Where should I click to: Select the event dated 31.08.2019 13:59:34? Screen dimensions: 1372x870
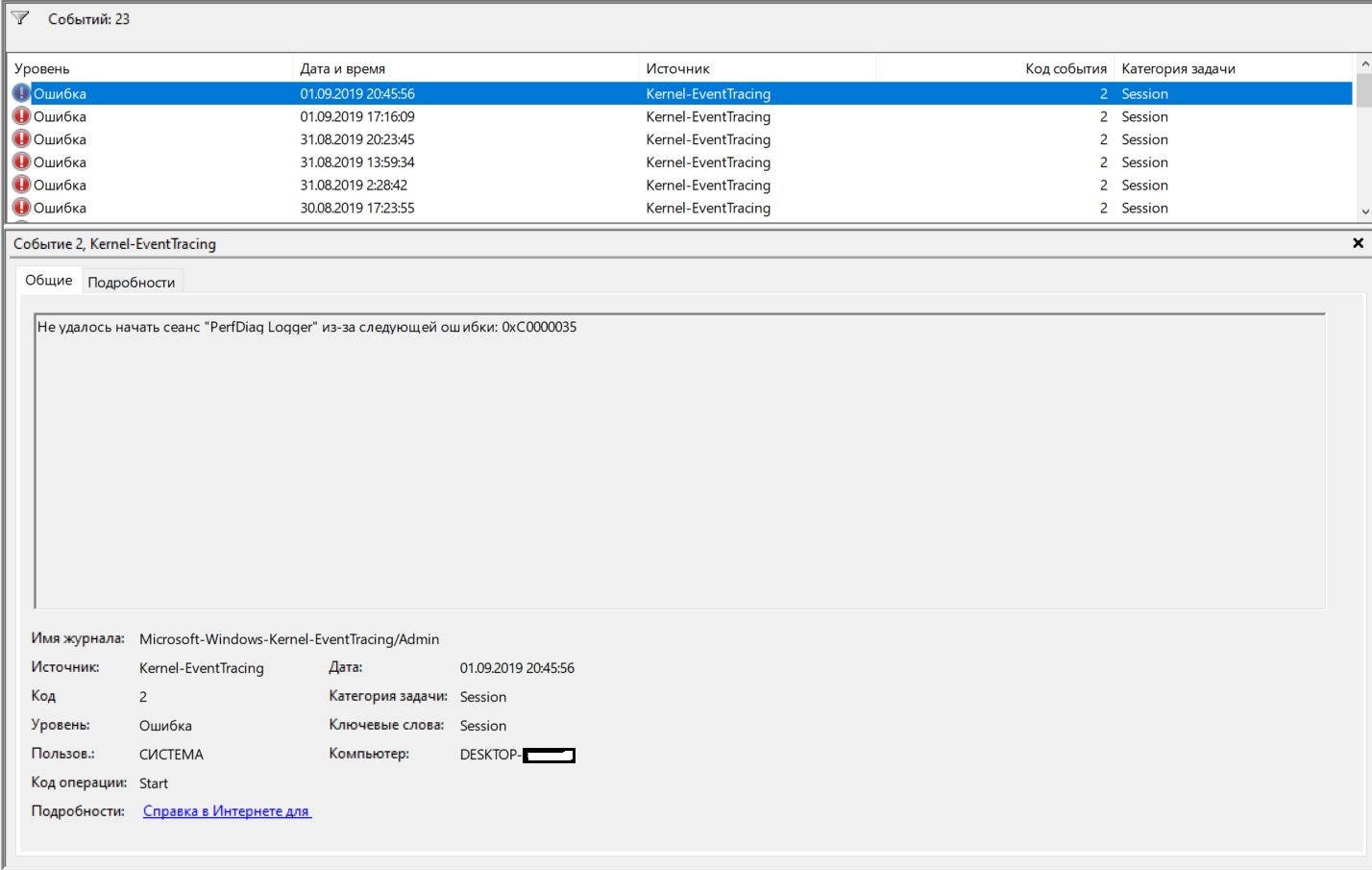(x=680, y=162)
